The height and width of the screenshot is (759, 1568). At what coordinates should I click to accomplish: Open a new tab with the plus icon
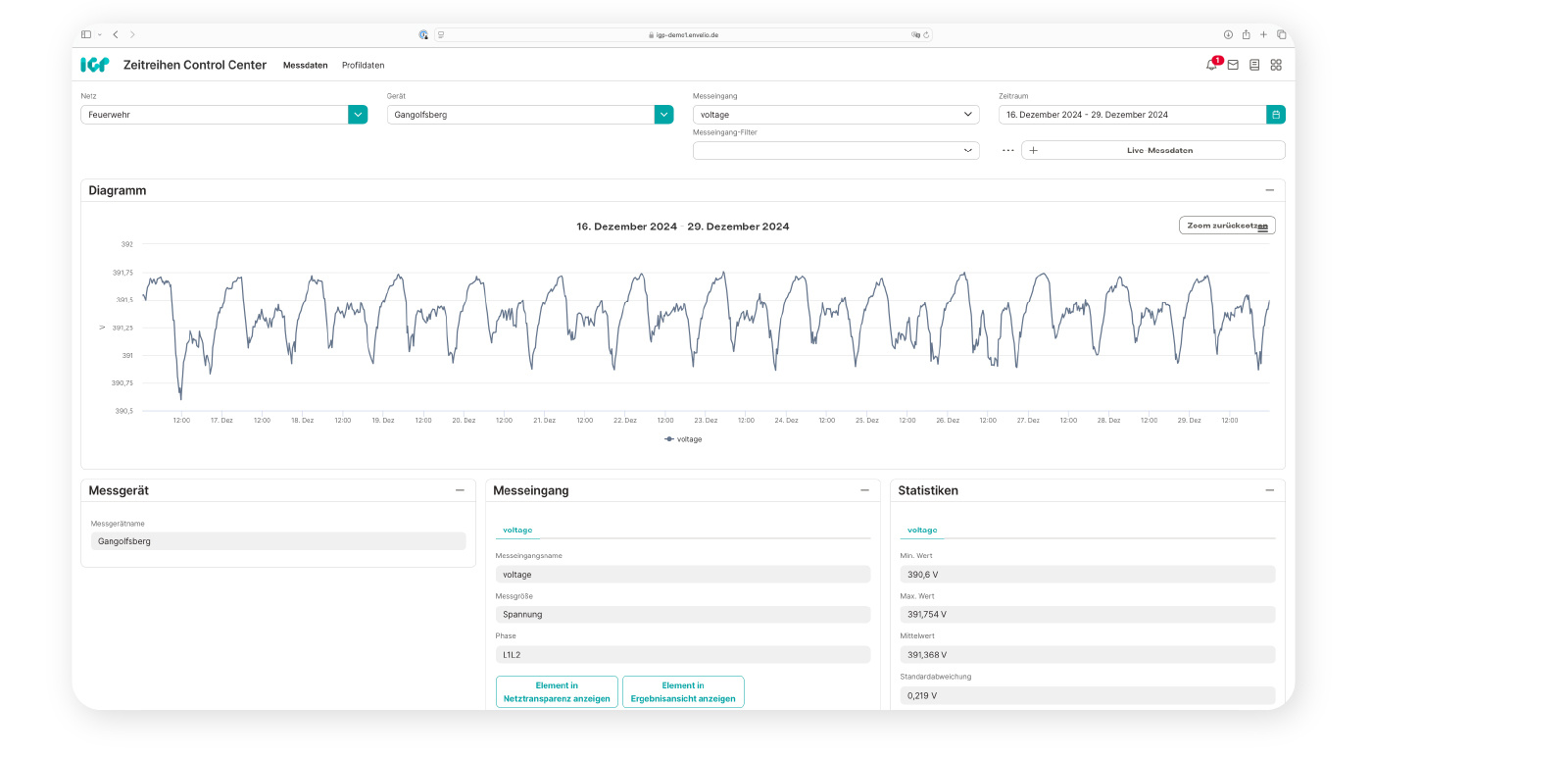click(x=1263, y=34)
